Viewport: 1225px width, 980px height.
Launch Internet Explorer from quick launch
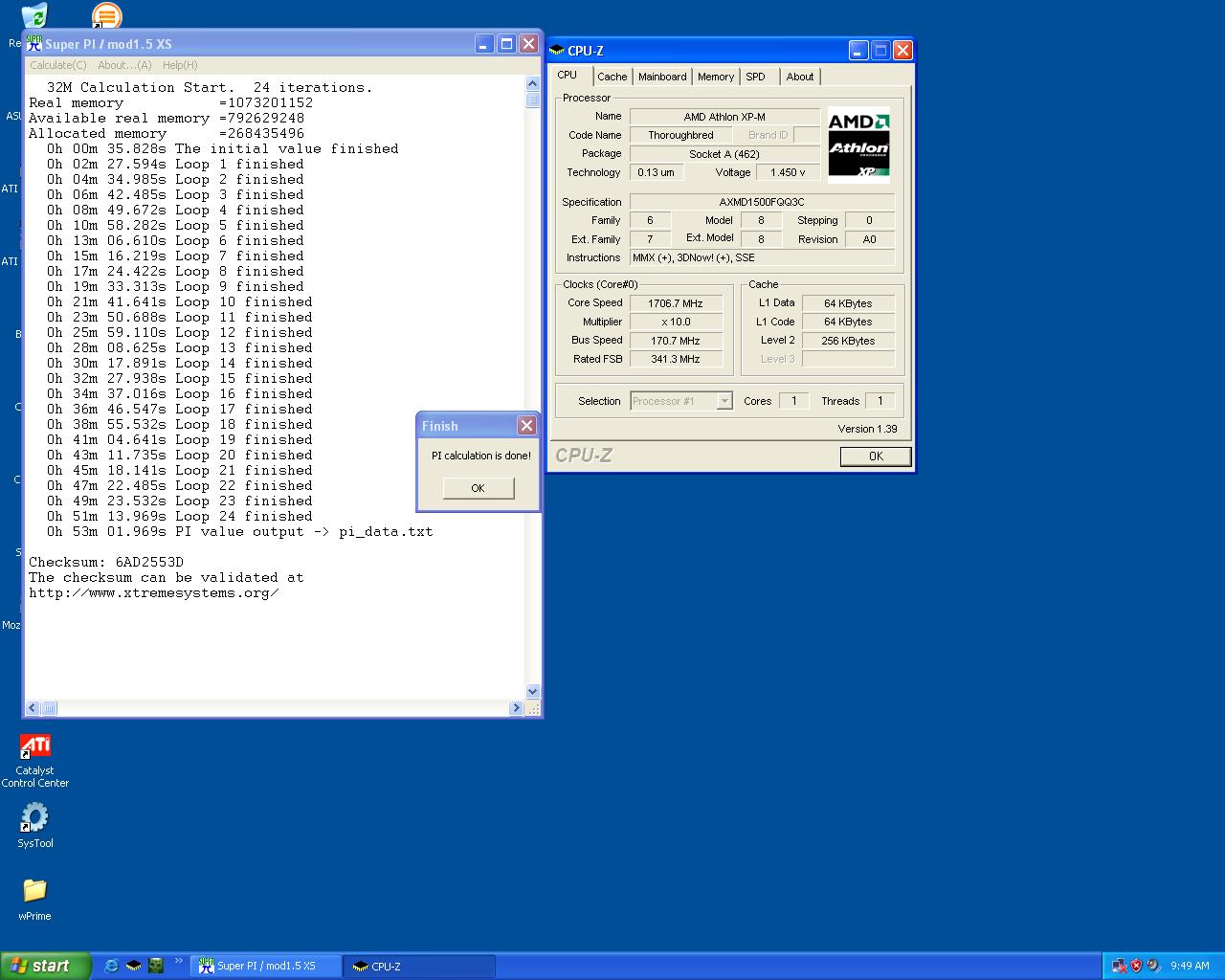point(111,966)
